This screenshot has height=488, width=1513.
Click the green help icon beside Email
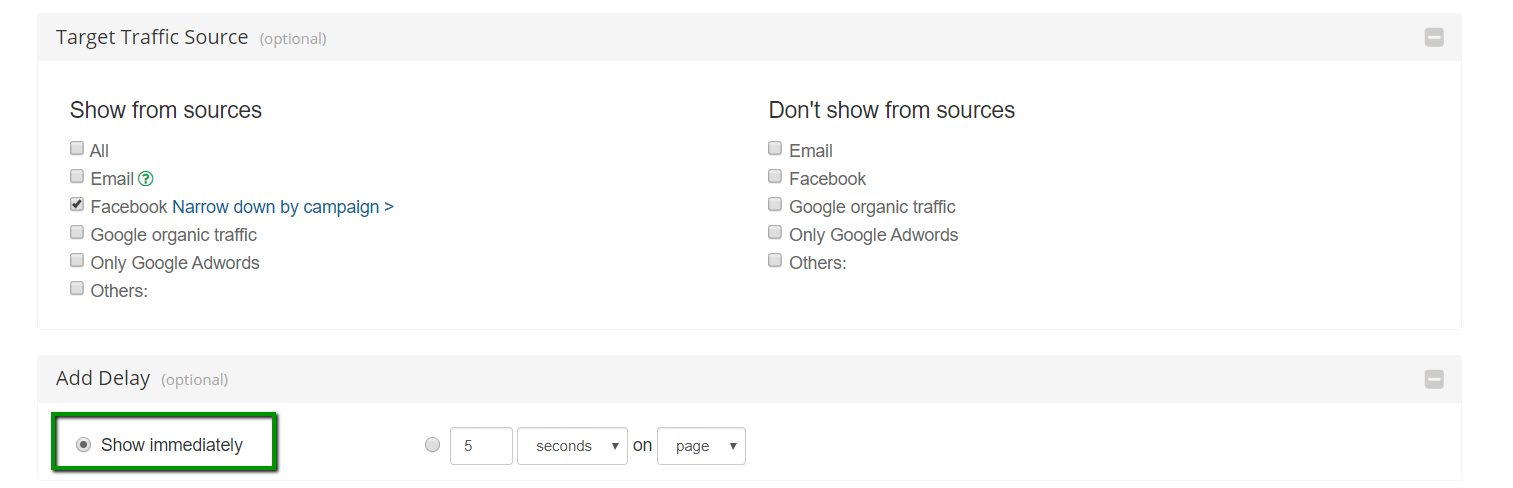pyautogui.click(x=146, y=179)
